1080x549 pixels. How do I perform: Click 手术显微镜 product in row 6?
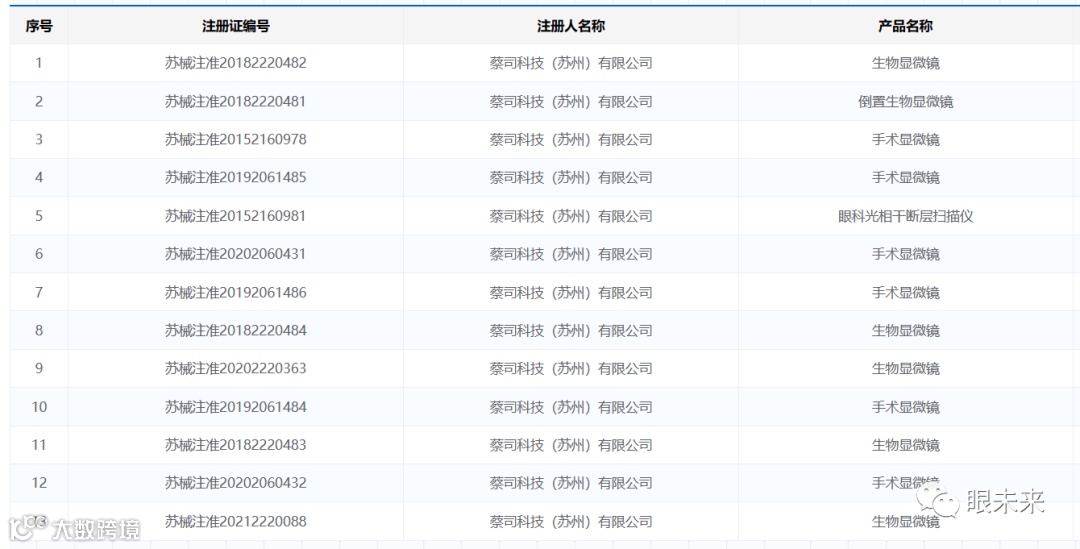[905, 253]
